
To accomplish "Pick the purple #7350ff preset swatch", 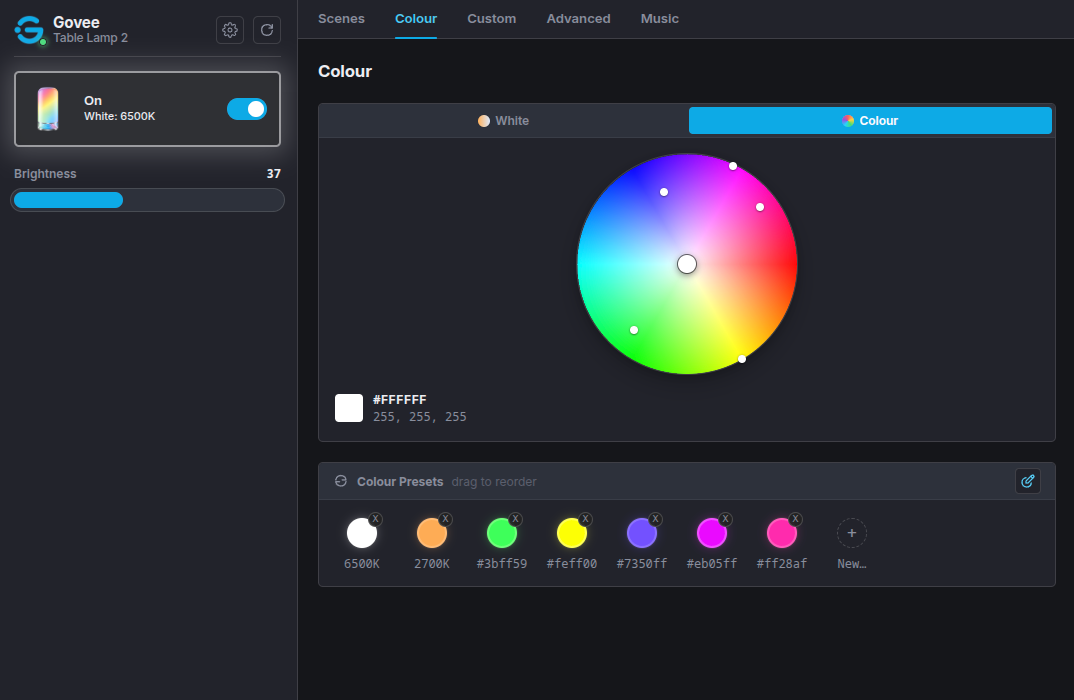I will point(642,533).
